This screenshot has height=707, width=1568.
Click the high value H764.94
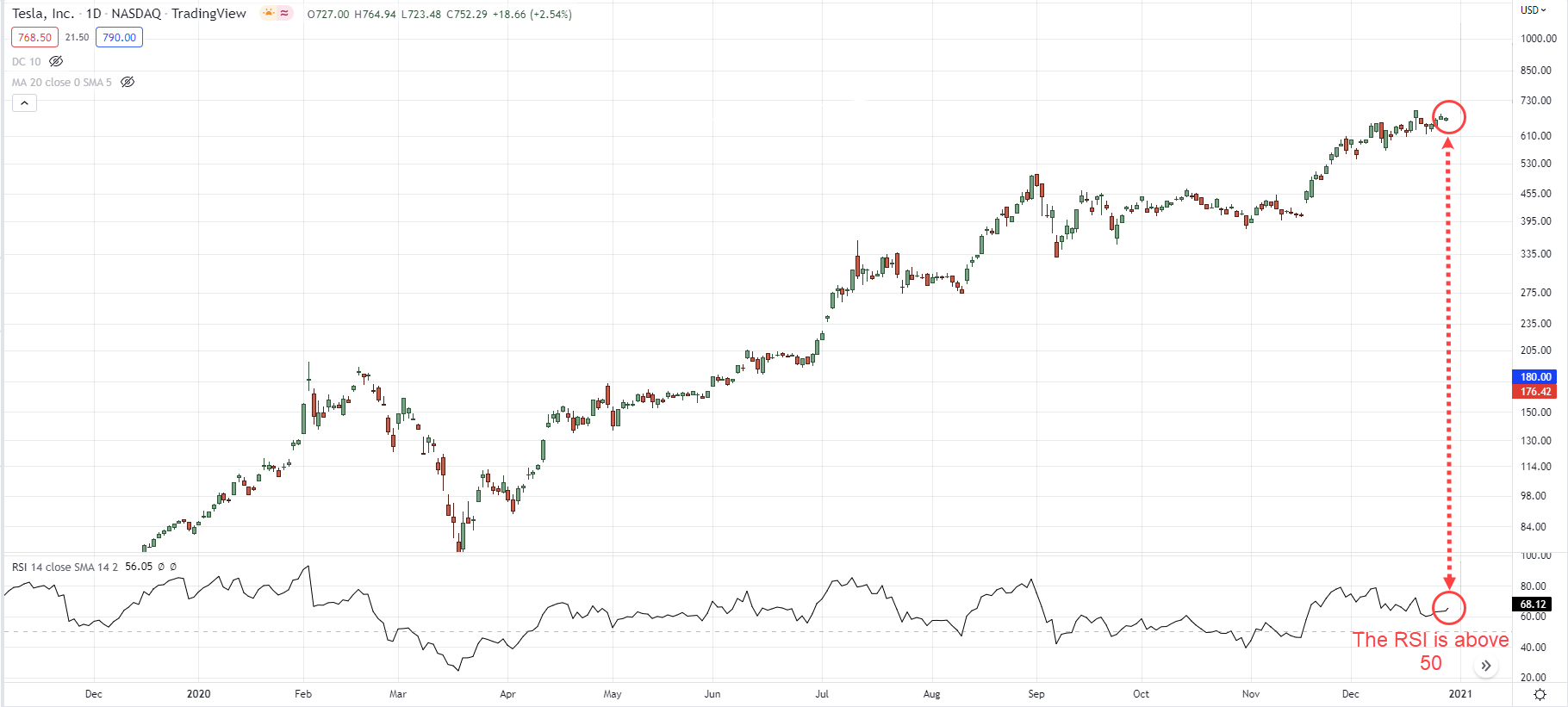pyautogui.click(x=375, y=14)
